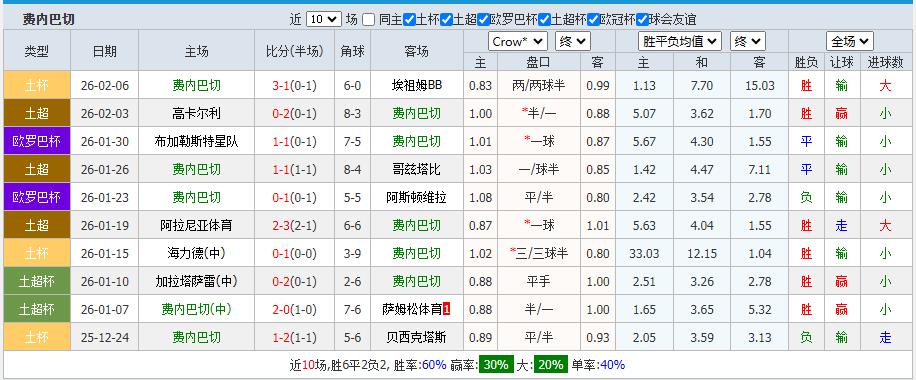Open the 胜平负均值 dropdown
Screen dimensions: 916x380
point(680,42)
